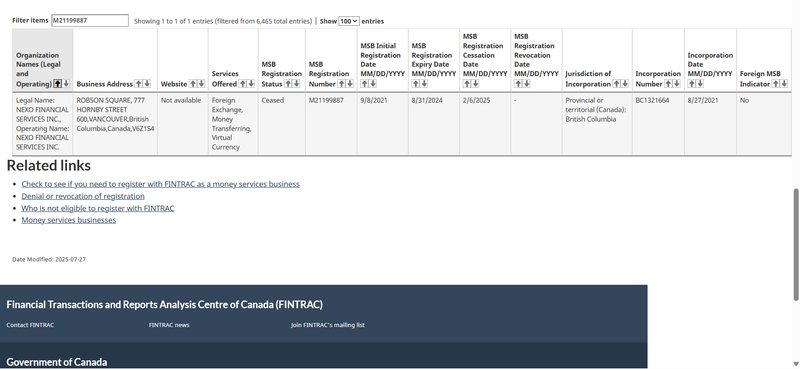The image size is (800, 369).
Task: Select the NEXO FINANCIAL SERVICES legal name cell
Action: coord(43,124)
